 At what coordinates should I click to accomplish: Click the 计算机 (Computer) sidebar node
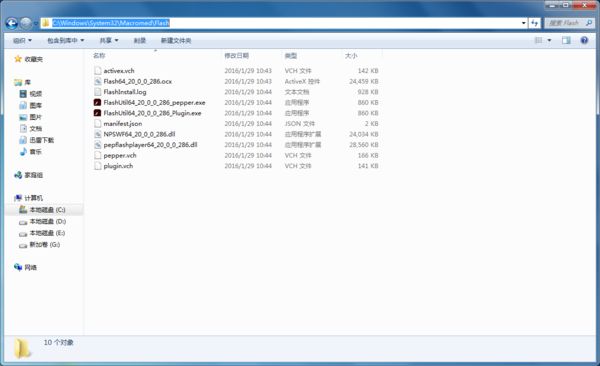click(x=28, y=198)
